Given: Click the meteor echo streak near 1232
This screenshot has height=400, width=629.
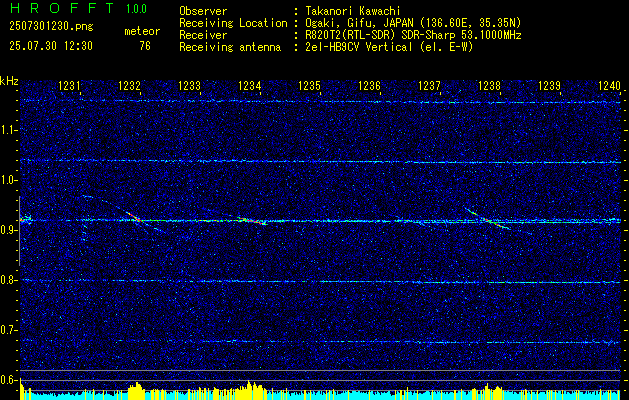Looking at the screenshot, I should point(134,217).
